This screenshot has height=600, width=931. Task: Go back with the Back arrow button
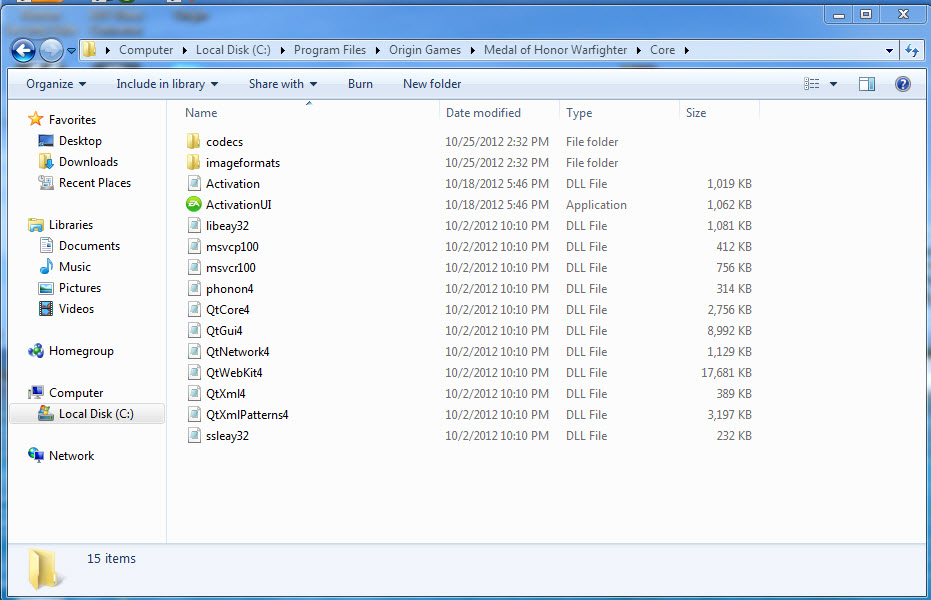[24, 50]
